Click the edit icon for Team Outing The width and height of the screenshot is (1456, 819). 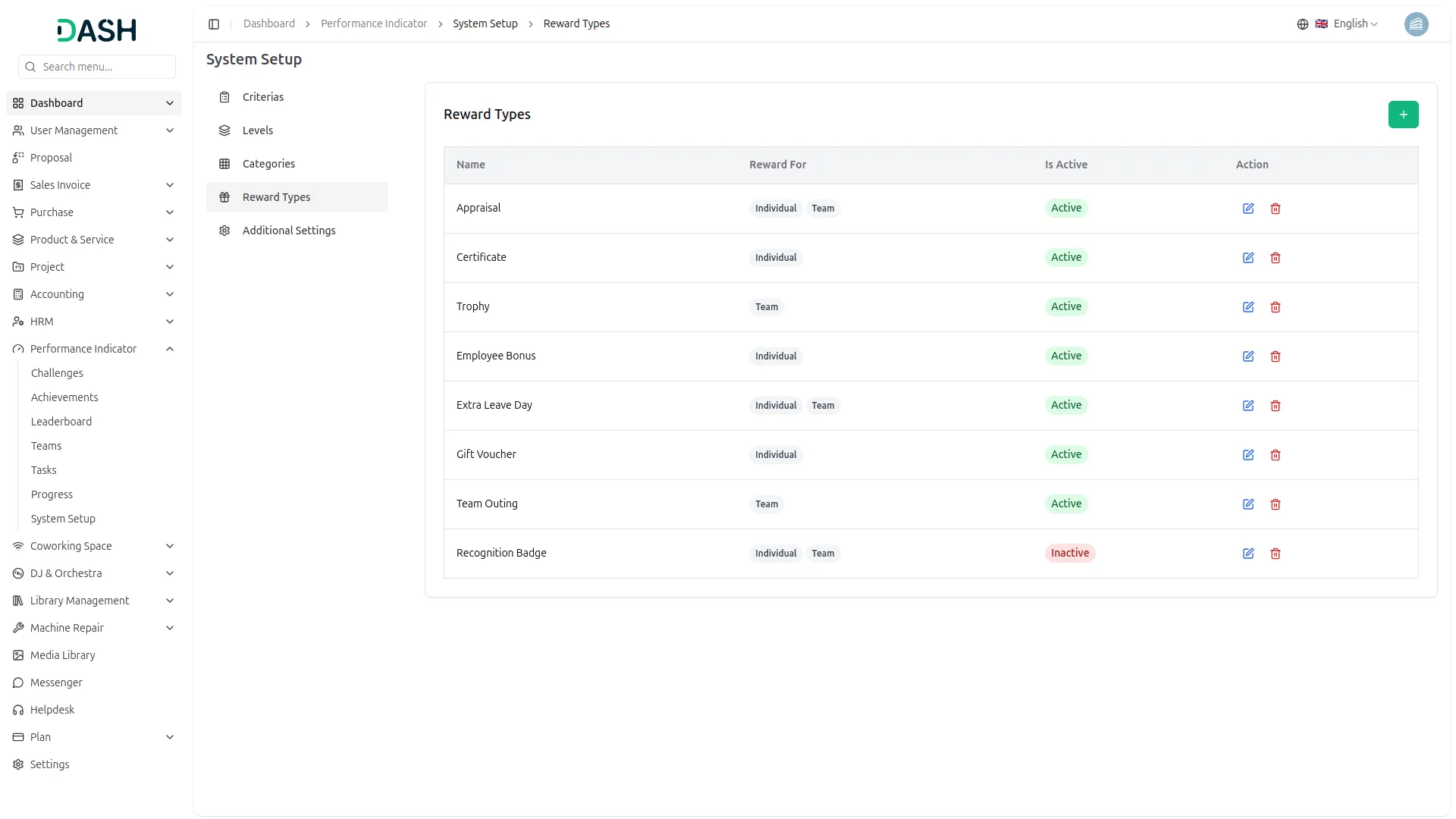tap(1248, 504)
